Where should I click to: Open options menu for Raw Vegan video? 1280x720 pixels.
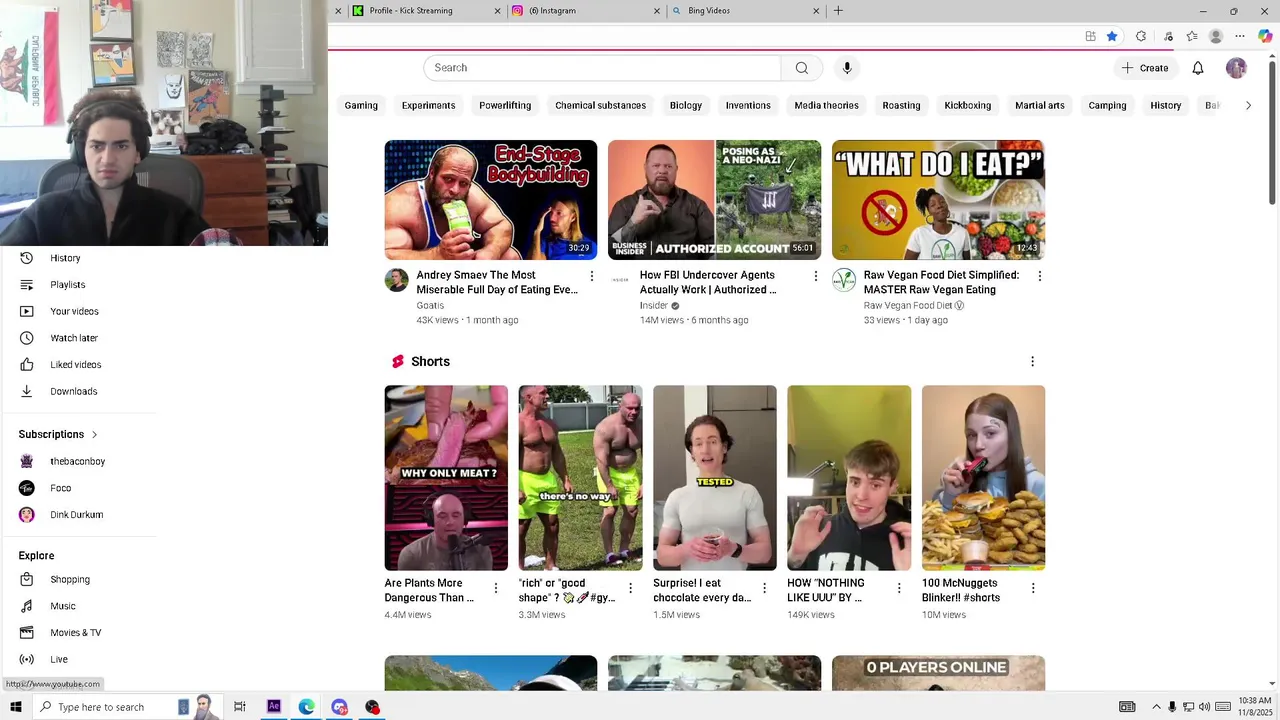(x=1040, y=276)
